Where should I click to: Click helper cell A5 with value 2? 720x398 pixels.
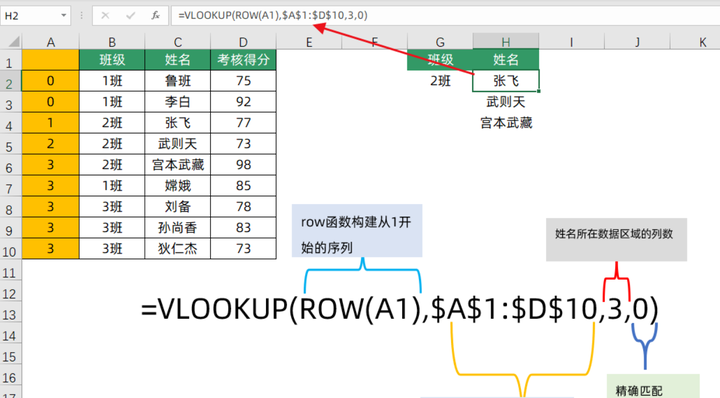(x=51, y=144)
